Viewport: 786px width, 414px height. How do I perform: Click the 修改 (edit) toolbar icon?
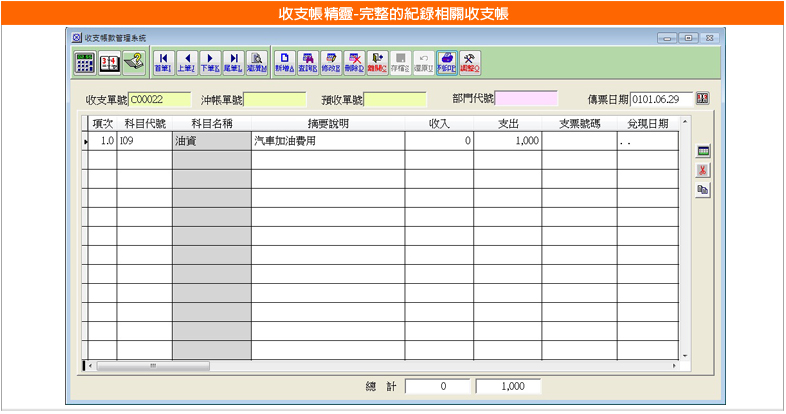pyautogui.click(x=331, y=62)
